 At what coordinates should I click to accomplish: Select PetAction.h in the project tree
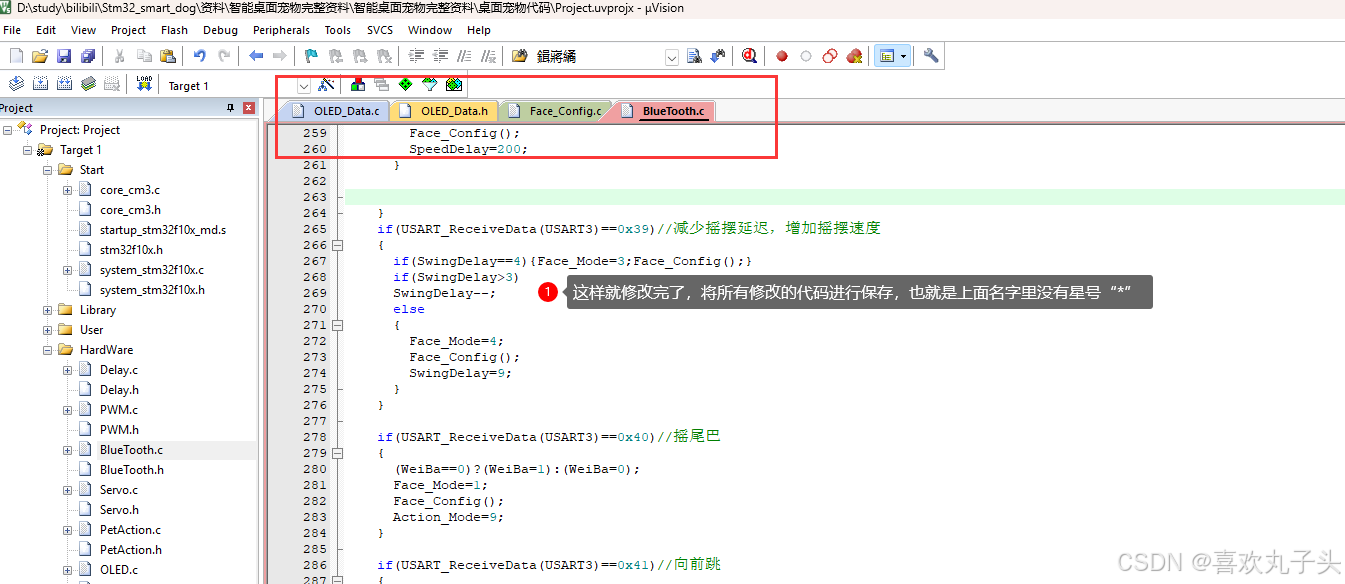click(131, 550)
